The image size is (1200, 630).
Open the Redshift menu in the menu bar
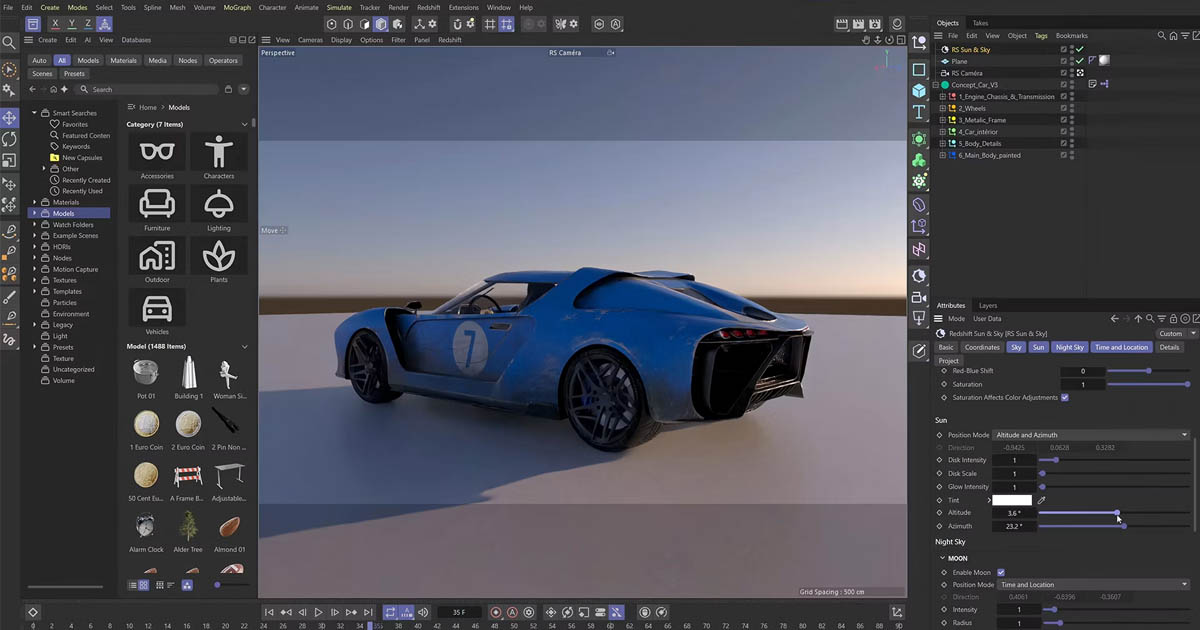428,7
